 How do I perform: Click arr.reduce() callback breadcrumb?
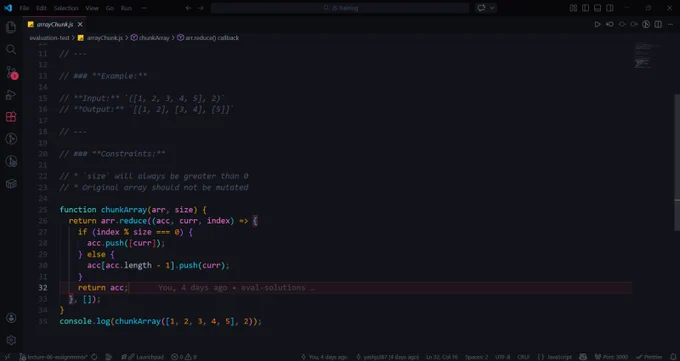click(x=208, y=38)
